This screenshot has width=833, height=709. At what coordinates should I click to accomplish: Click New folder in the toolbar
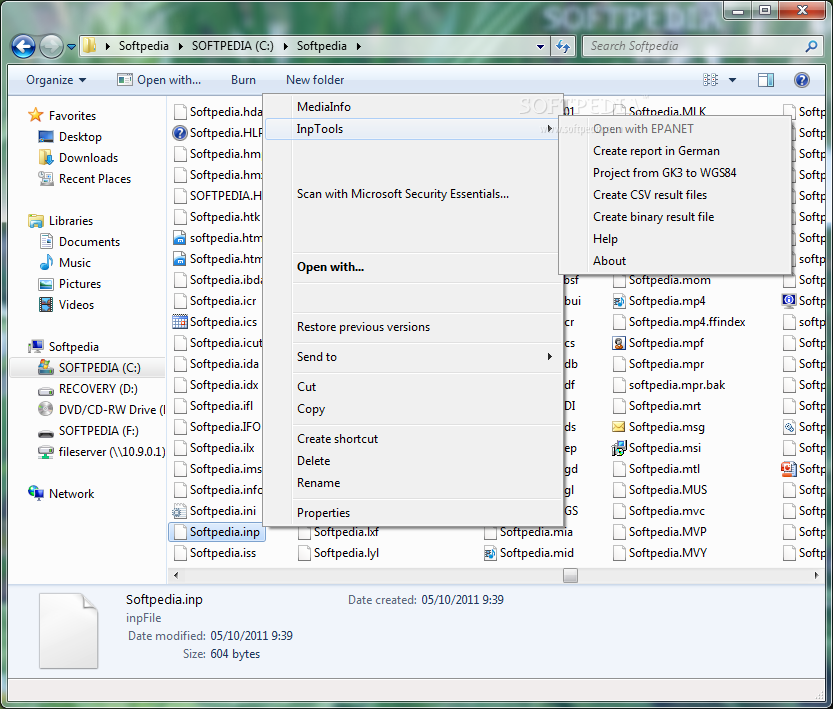click(315, 80)
